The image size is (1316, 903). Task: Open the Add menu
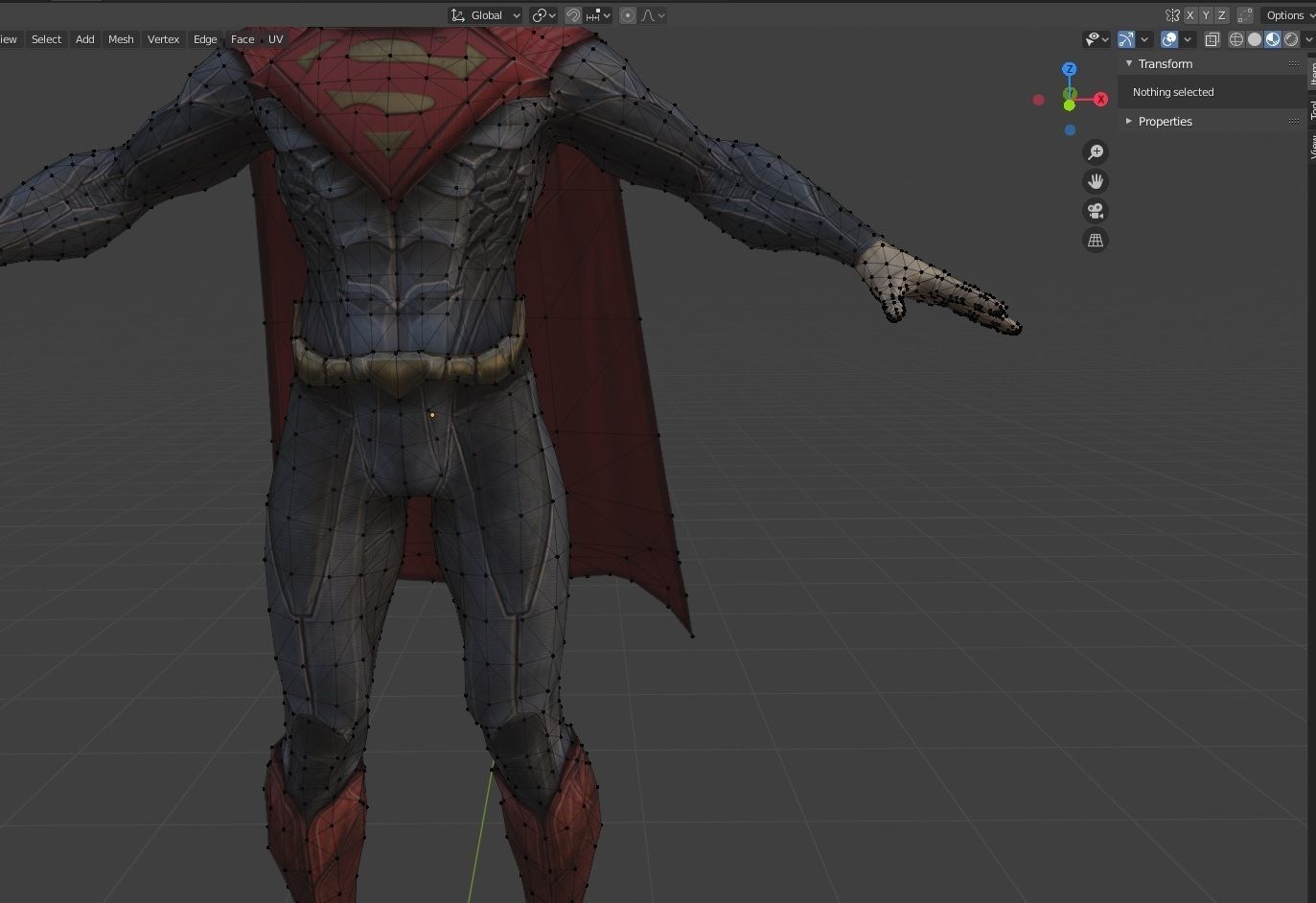pyautogui.click(x=85, y=39)
